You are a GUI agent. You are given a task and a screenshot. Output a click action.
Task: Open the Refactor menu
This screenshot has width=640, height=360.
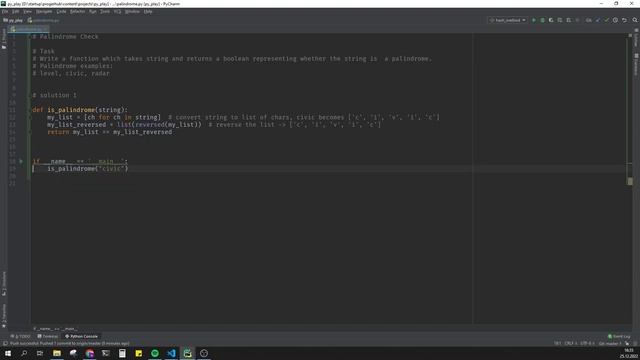click(x=78, y=12)
